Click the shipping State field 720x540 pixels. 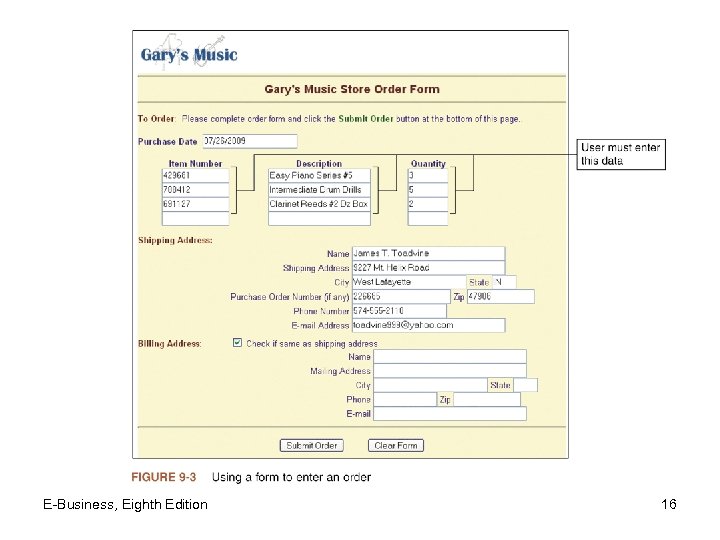click(x=504, y=282)
